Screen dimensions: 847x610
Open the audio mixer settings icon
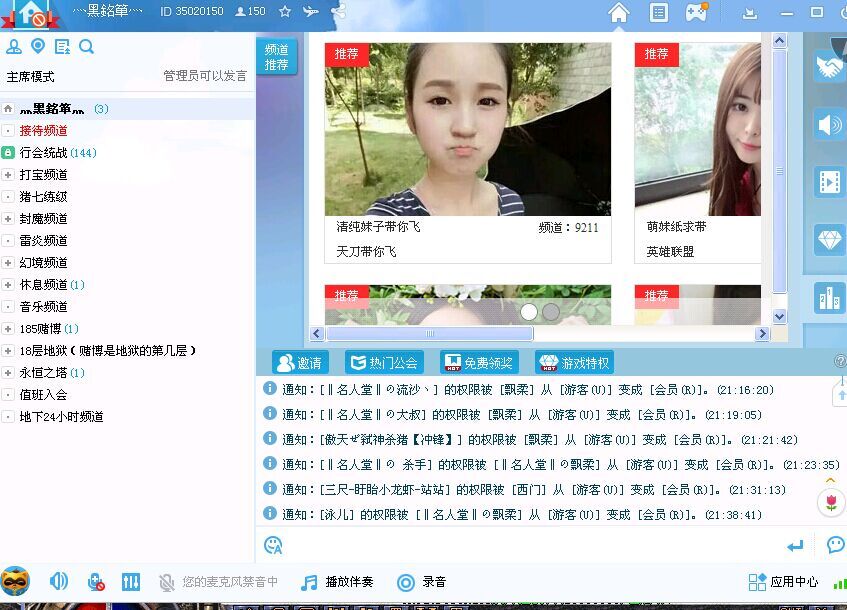[x=131, y=582]
